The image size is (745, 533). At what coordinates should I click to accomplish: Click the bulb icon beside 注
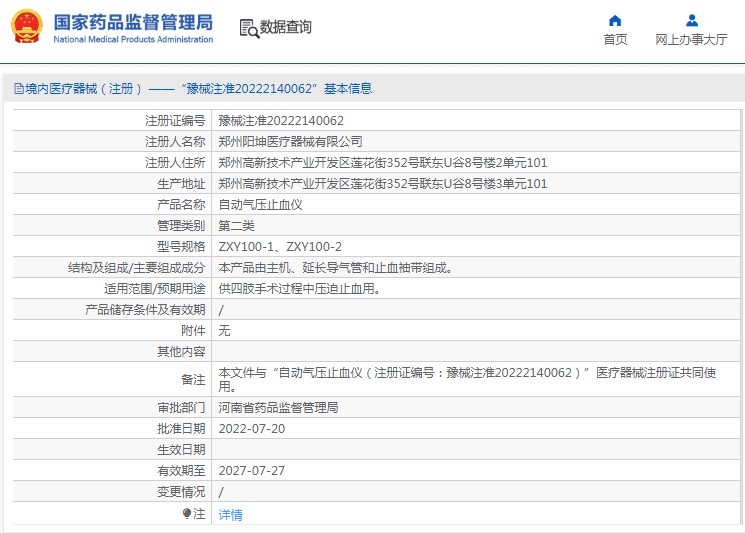(186, 513)
